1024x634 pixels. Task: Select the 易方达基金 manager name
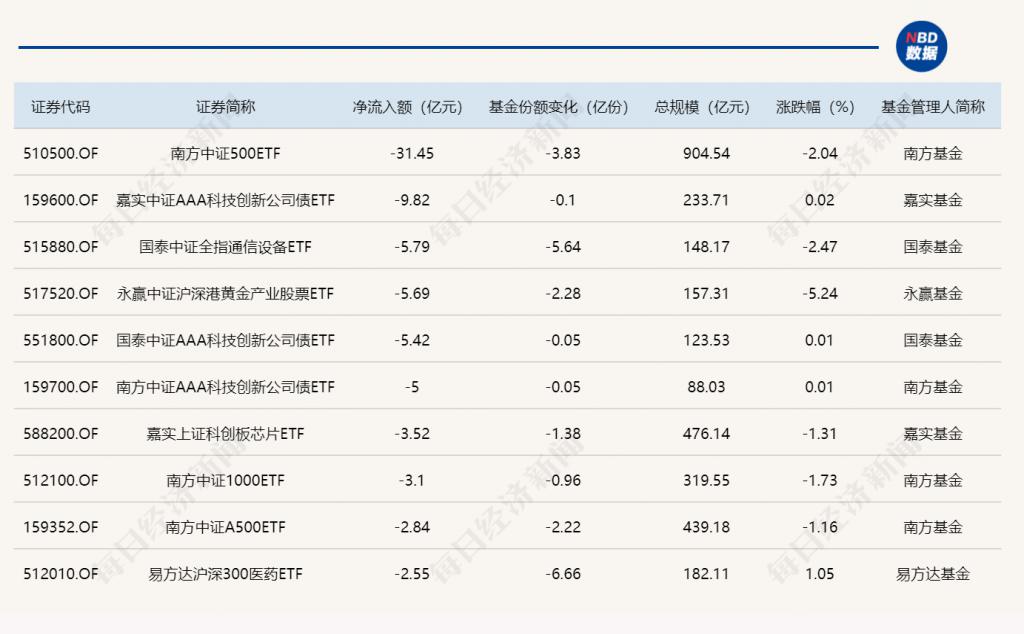coord(931,574)
